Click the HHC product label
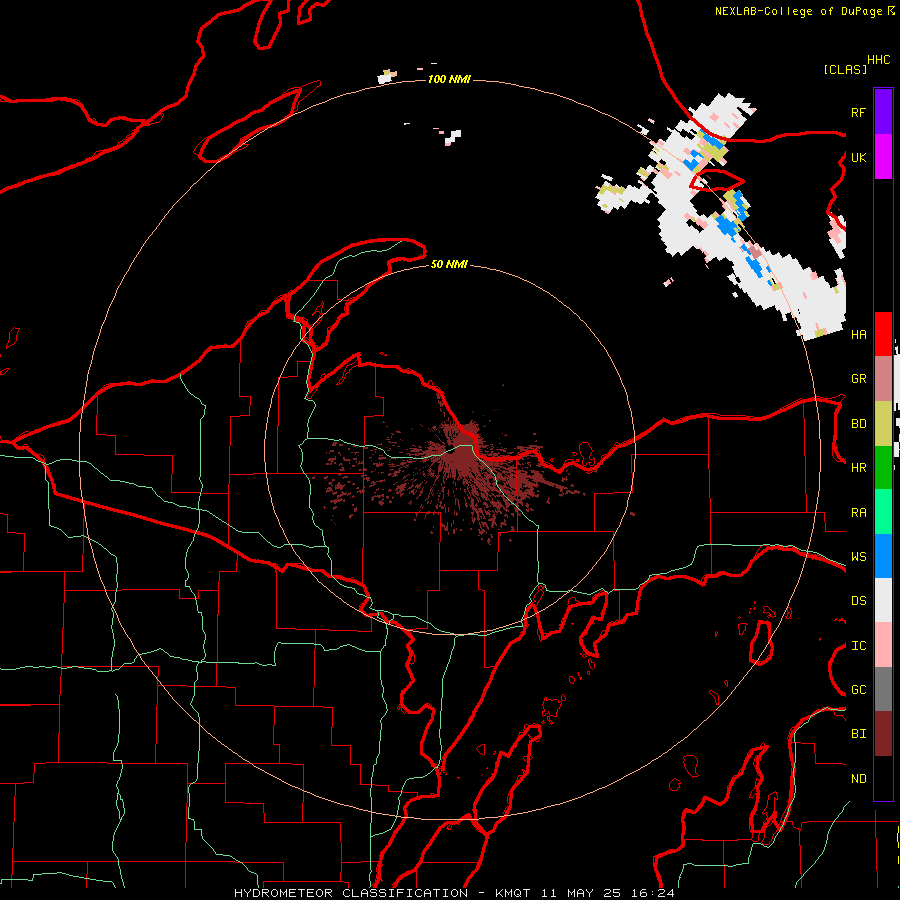This screenshot has width=900, height=900. [878, 60]
